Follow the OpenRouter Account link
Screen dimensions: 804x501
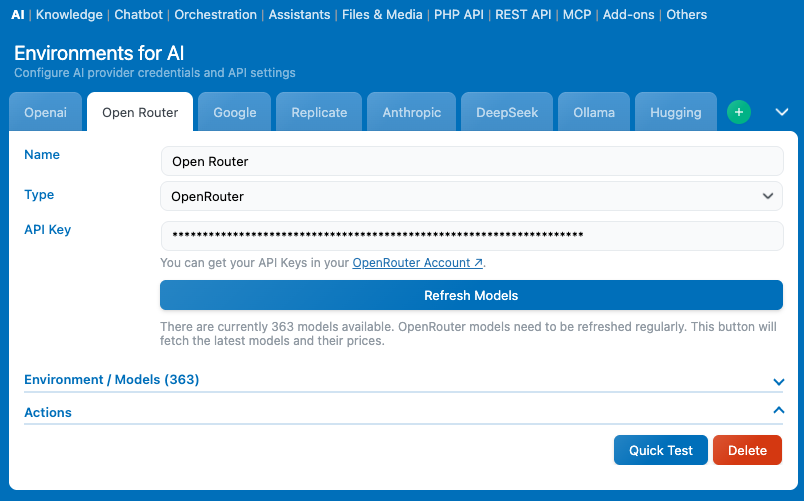(417, 263)
